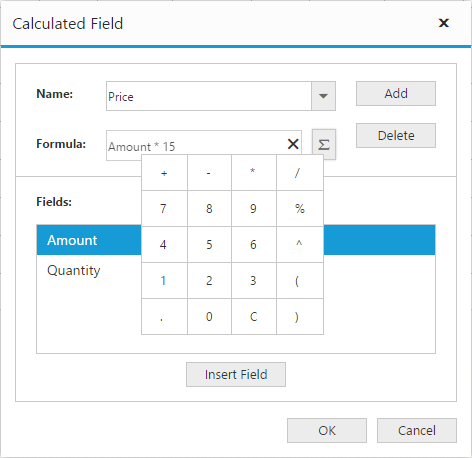This screenshot has width=472, height=458.
Task: Clear the formula with the X icon
Action: point(293,144)
